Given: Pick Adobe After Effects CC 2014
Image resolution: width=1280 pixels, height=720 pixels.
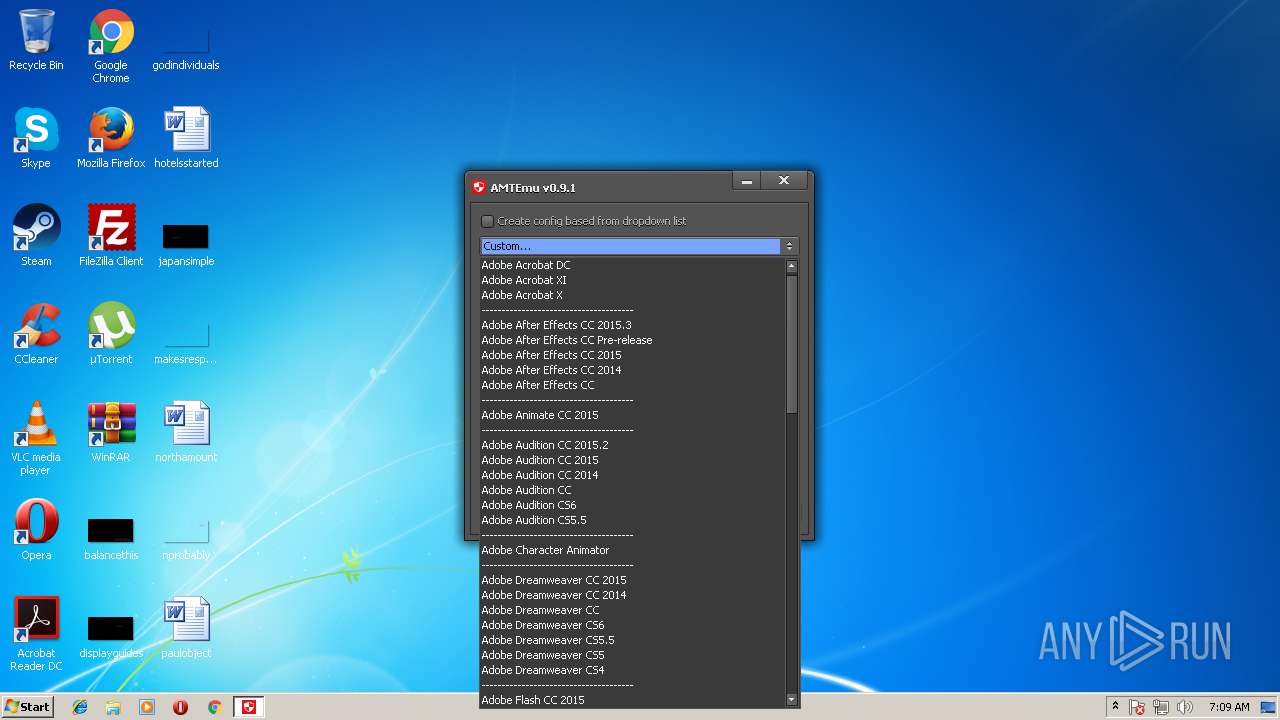Looking at the screenshot, I should click(632, 370).
